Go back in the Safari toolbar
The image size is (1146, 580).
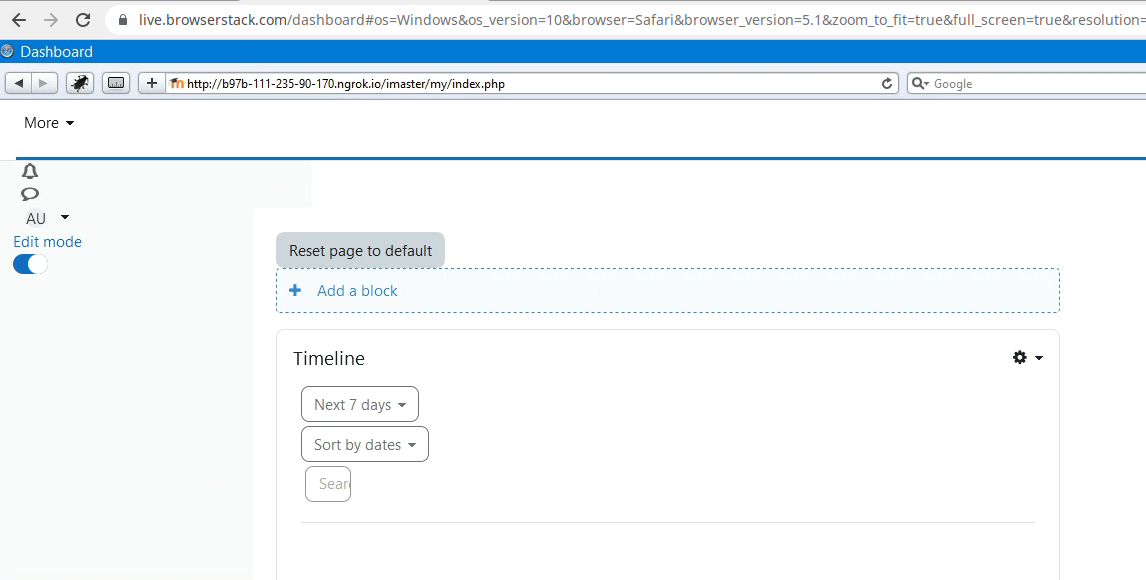tap(18, 83)
